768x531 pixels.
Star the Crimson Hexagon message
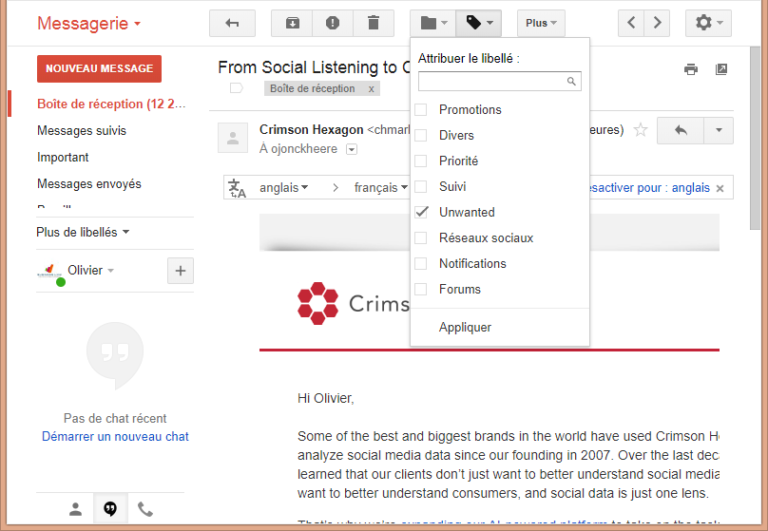640,130
